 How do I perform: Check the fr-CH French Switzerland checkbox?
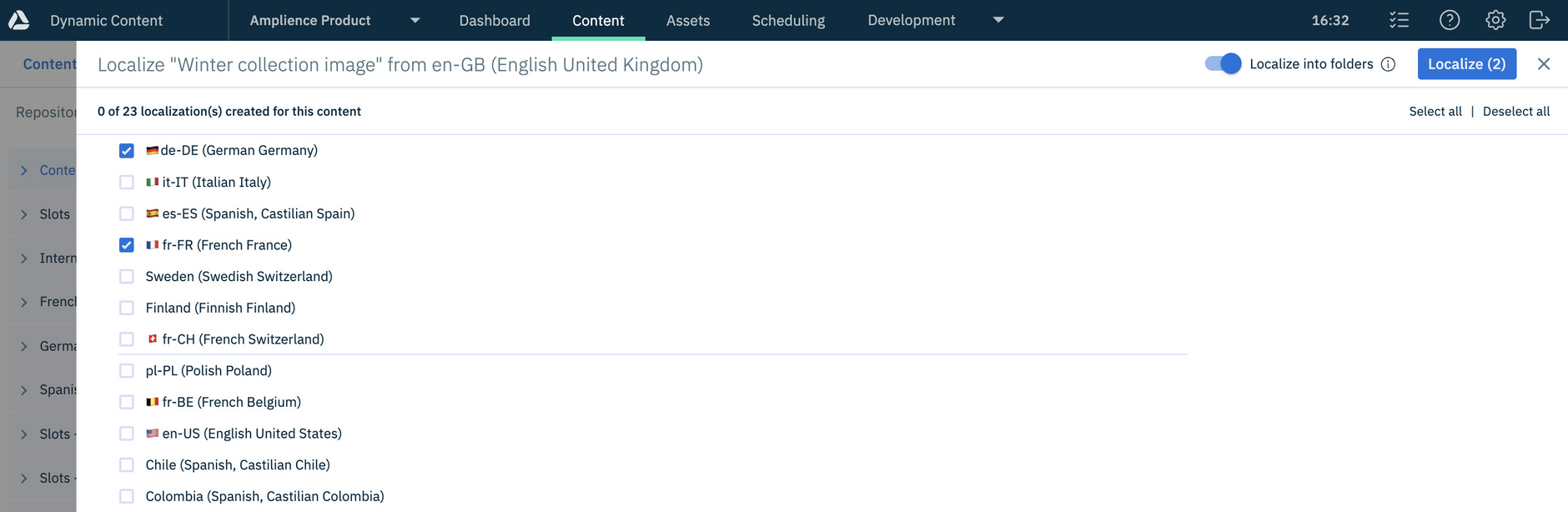(127, 339)
